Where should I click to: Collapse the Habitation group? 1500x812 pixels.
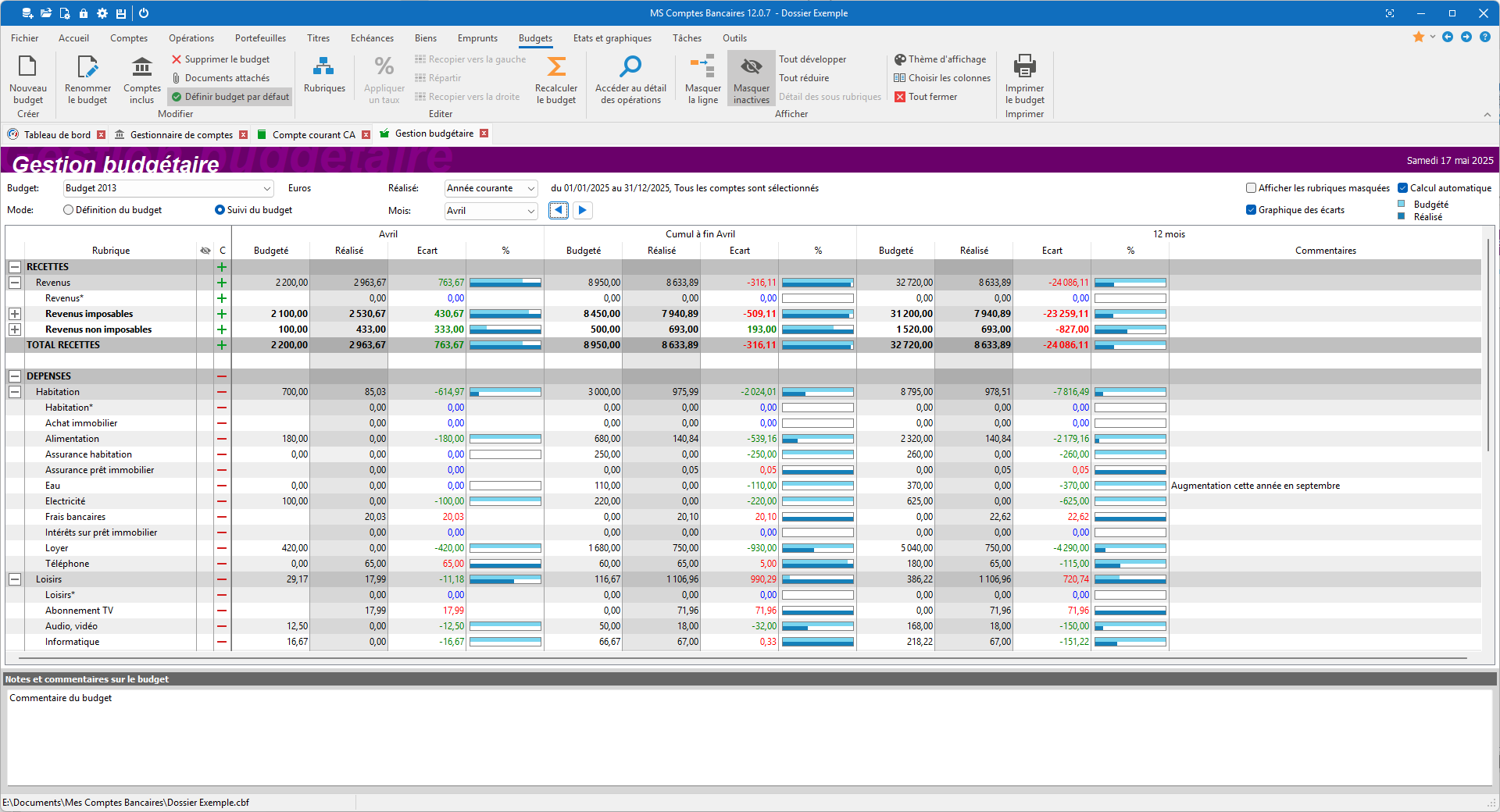(x=15, y=392)
